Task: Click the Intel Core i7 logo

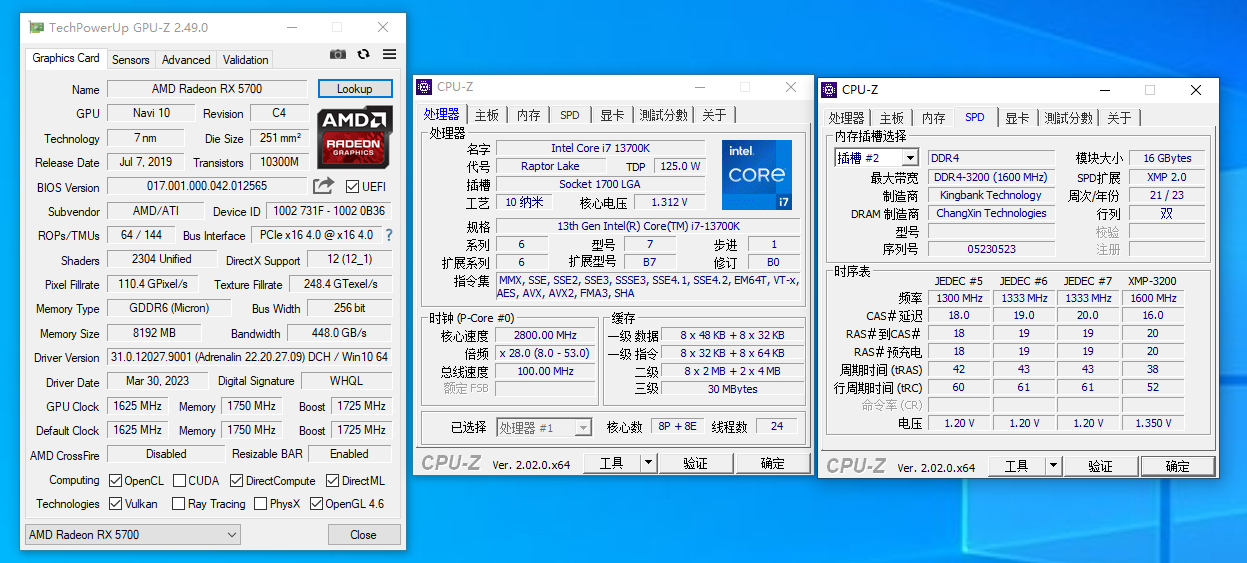Action: click(757, 175)
